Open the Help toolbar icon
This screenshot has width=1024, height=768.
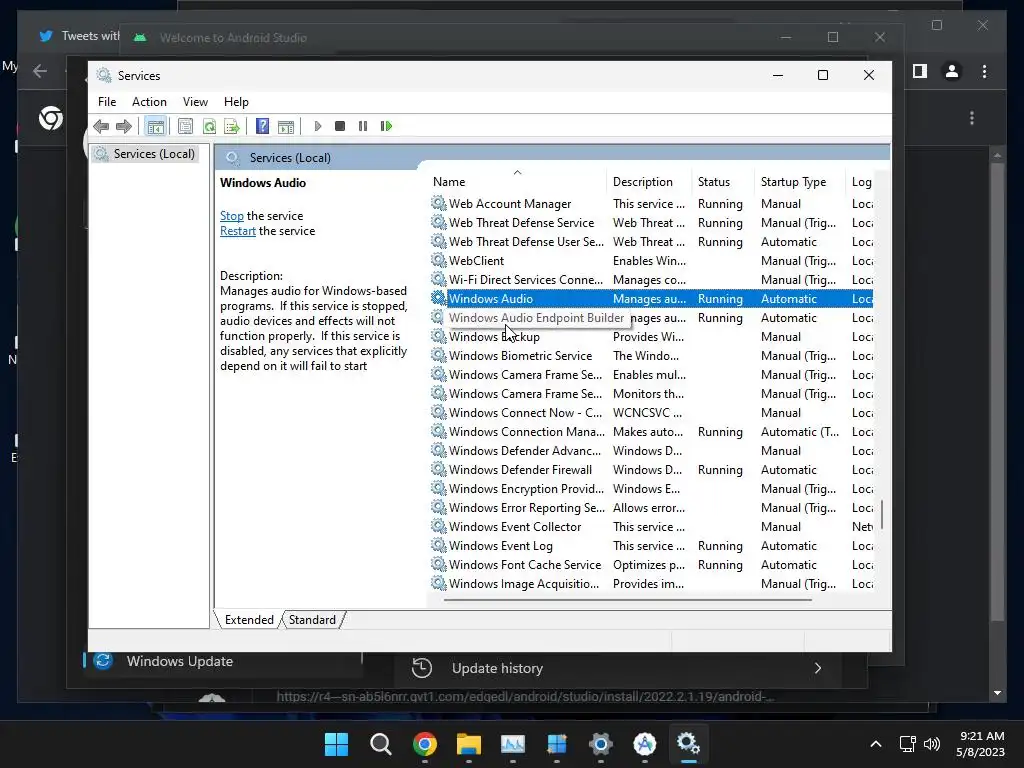tap(263, 126)
